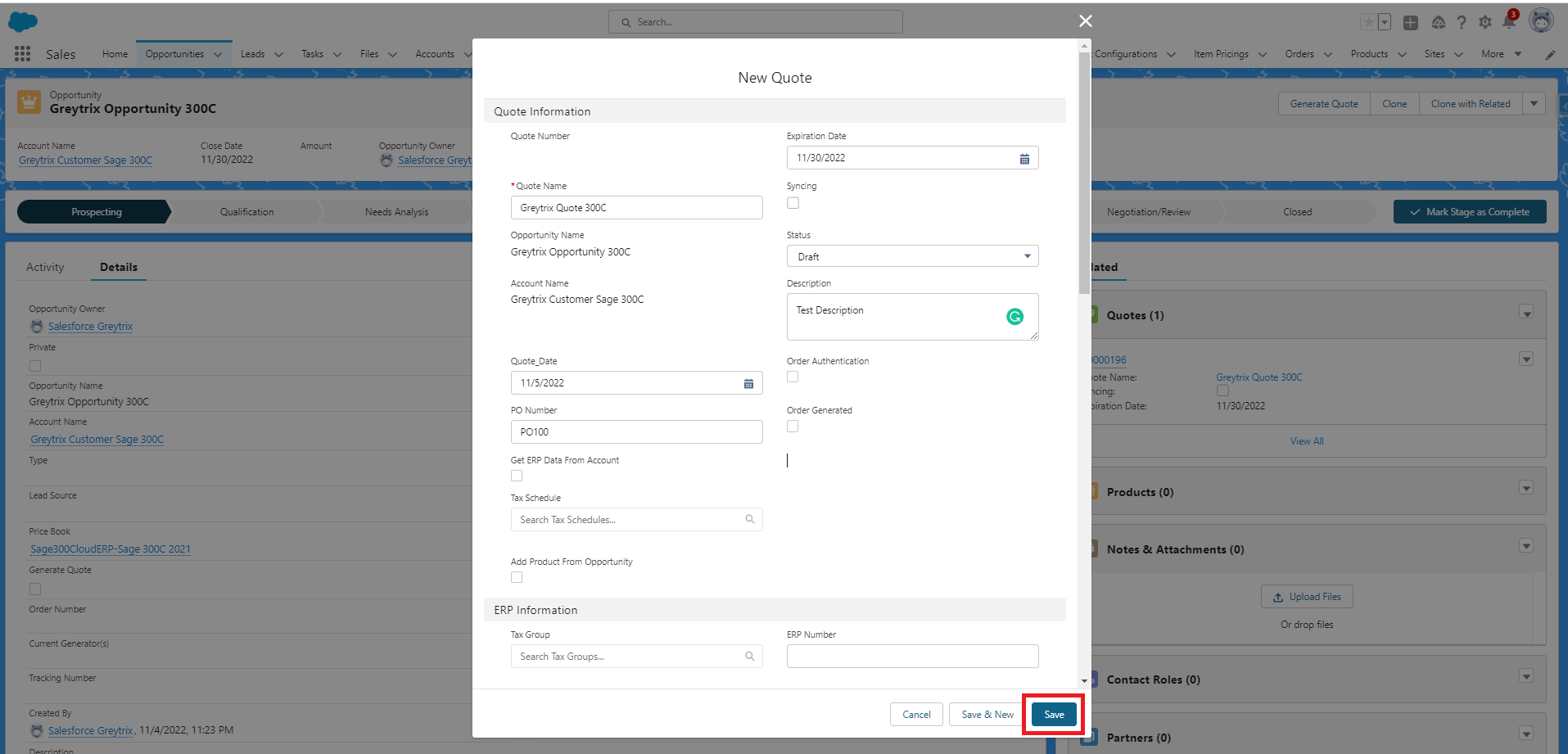Toggle the Order Authentication checkbox
The height and width of the screenshot is (754, 1568).
point(793,377)
